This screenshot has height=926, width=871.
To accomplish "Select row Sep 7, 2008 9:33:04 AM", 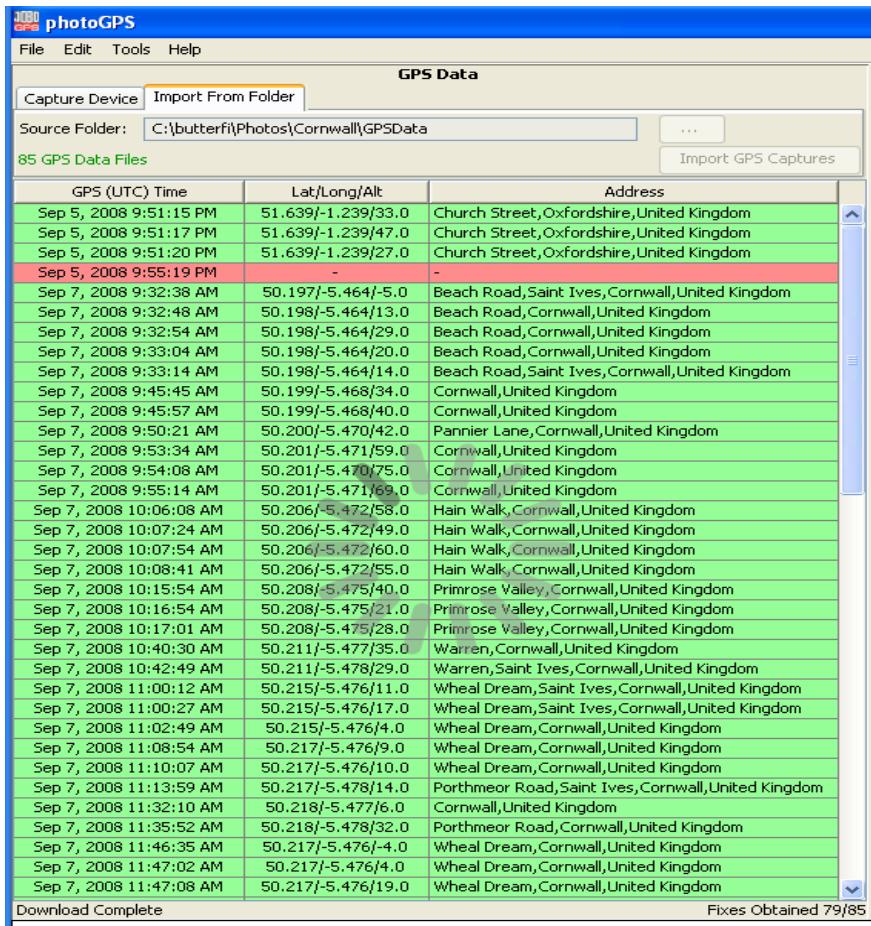I will pos(426,352).
